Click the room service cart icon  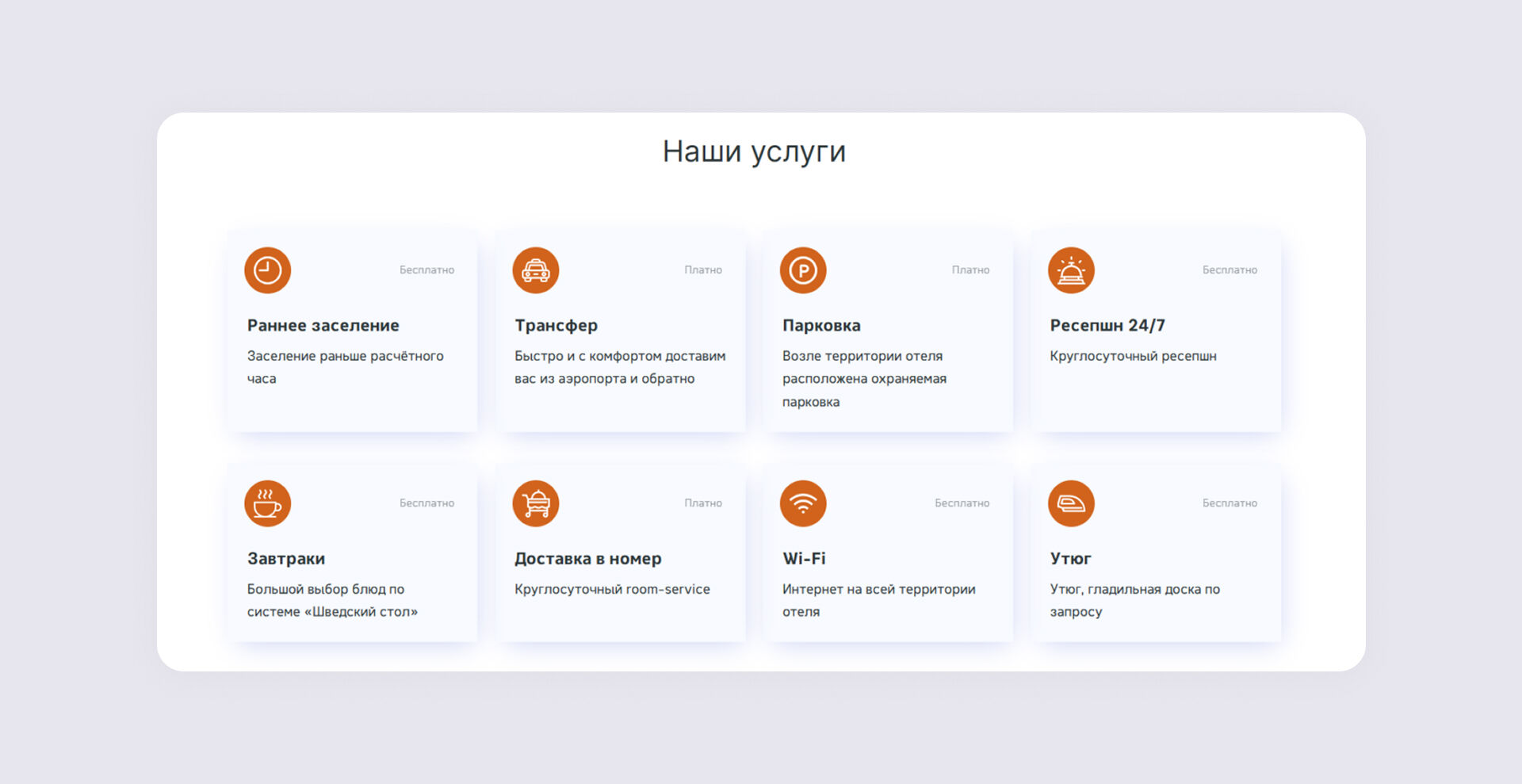(x=535, y=503)
